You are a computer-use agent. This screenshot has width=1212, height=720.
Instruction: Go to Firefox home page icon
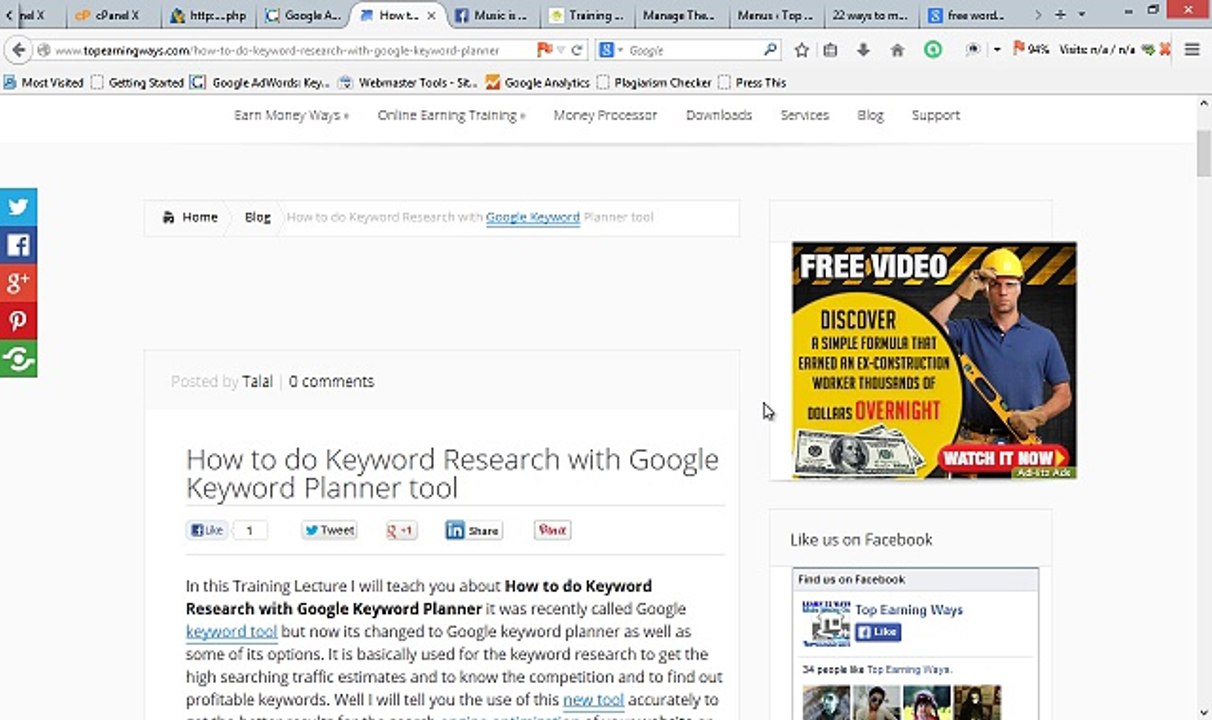coord(896,50)
